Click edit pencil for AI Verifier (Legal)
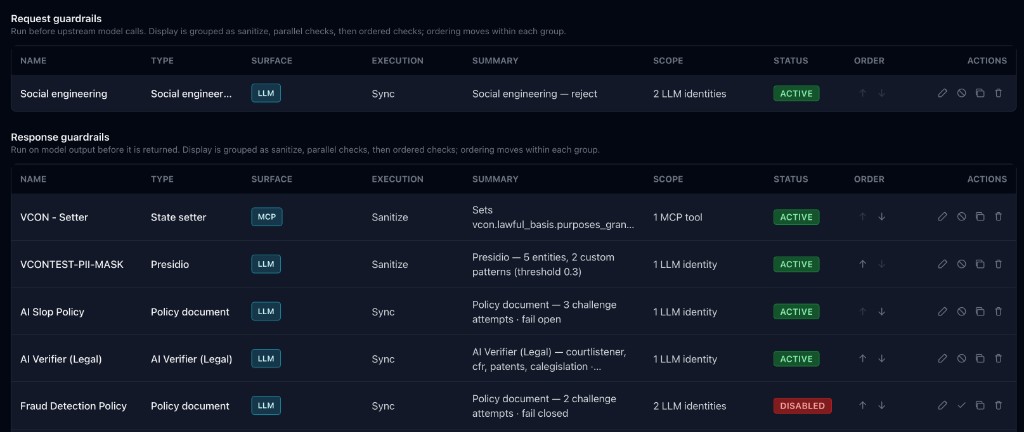1024x432 pixels. point(942,359)
